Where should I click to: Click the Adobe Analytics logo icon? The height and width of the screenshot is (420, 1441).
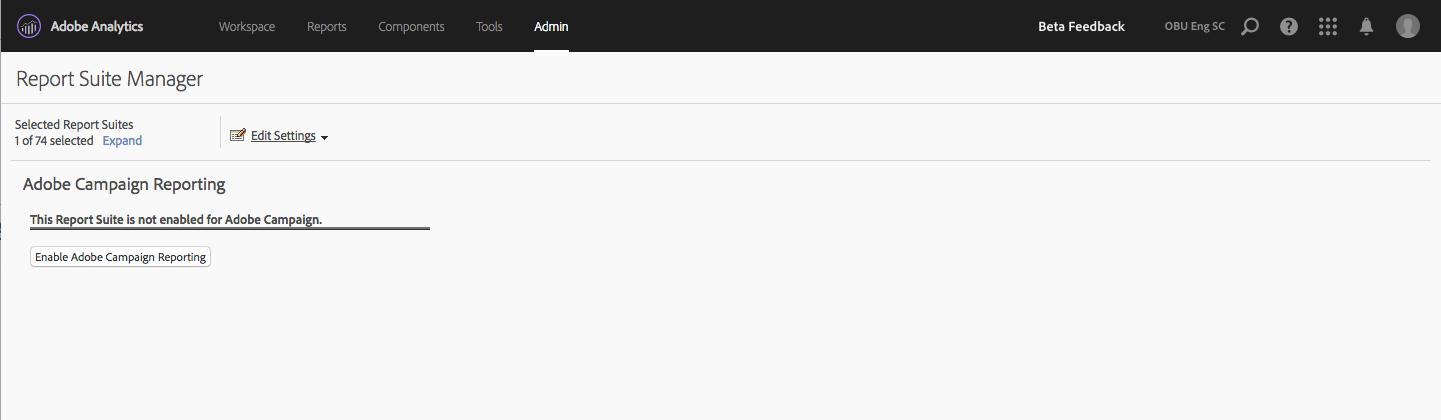[29, 27]
